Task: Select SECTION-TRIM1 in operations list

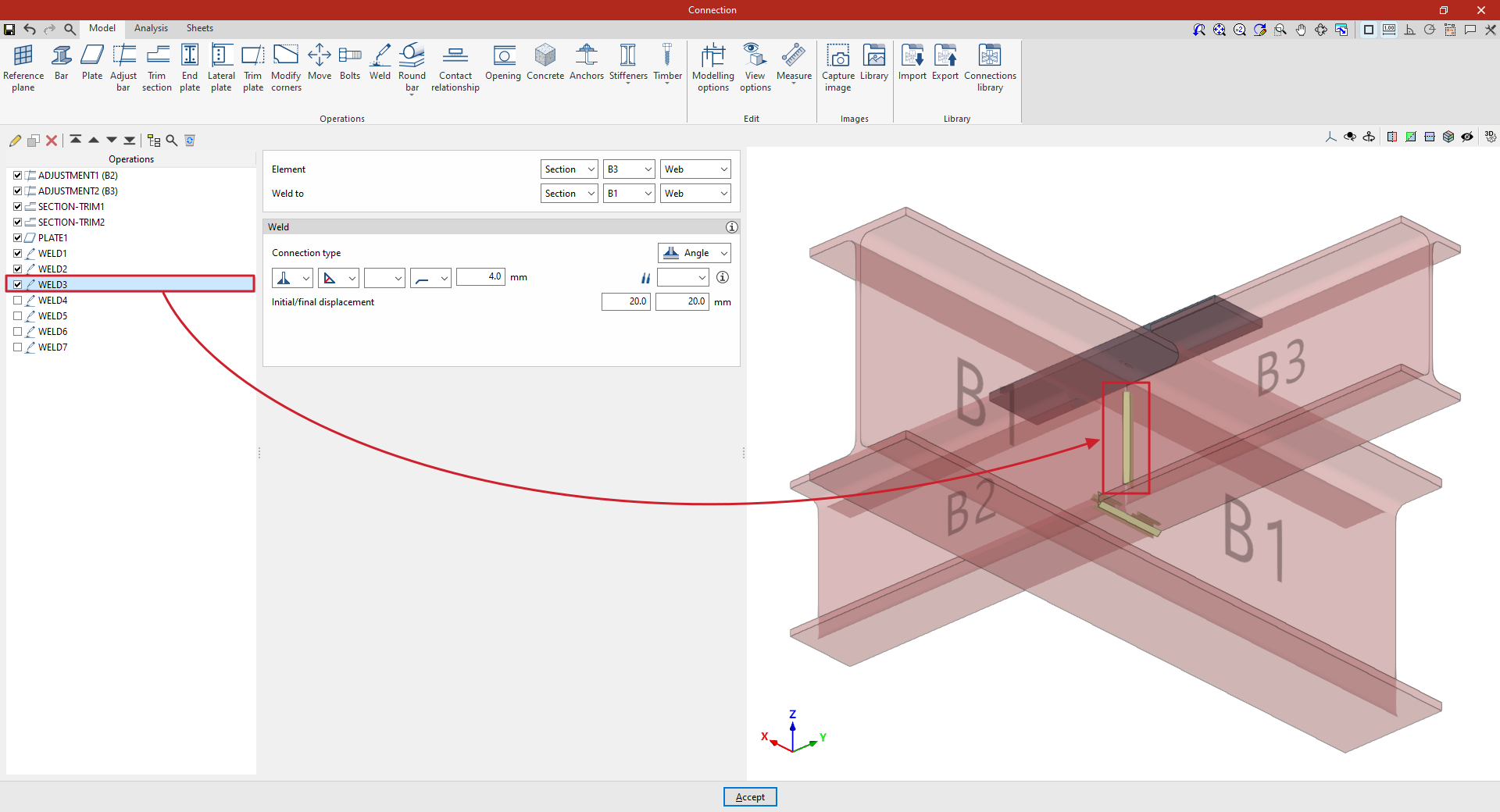Action: [71, 207]
